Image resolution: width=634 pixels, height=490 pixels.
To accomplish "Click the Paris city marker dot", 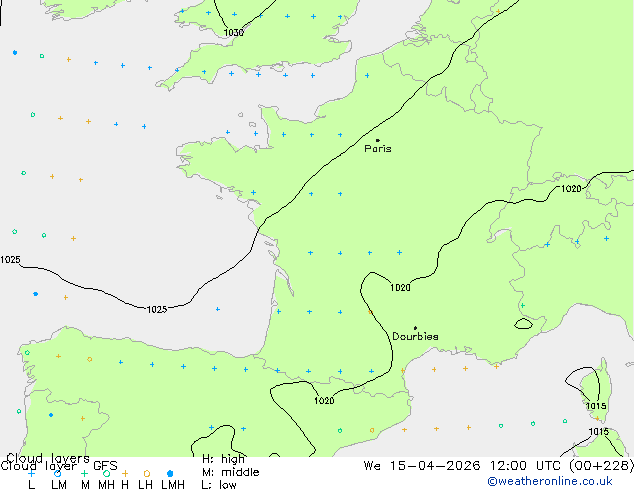I will click(378, 140).
